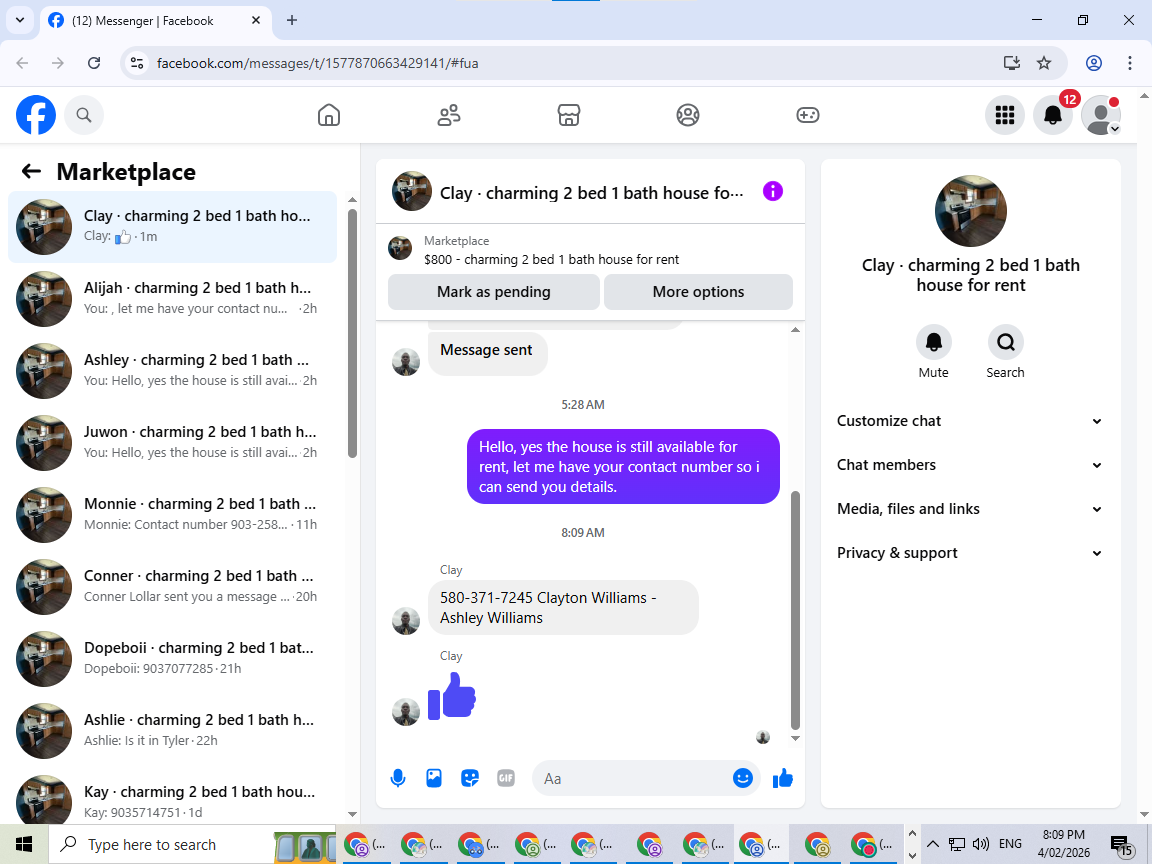Install app icon in address bar
1152x864 pixels.
pos(1012,63)
